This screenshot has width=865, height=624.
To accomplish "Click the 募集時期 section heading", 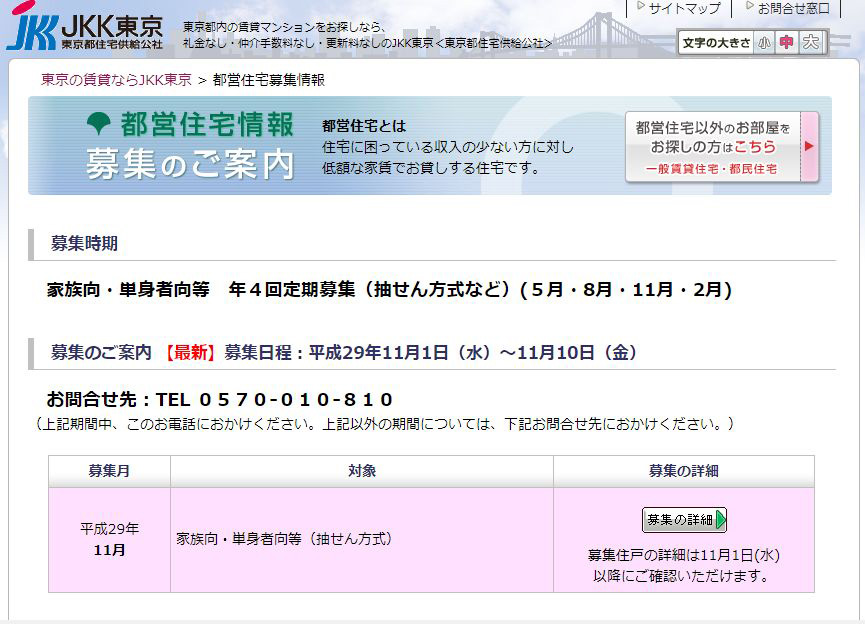I will coord(84,243).
